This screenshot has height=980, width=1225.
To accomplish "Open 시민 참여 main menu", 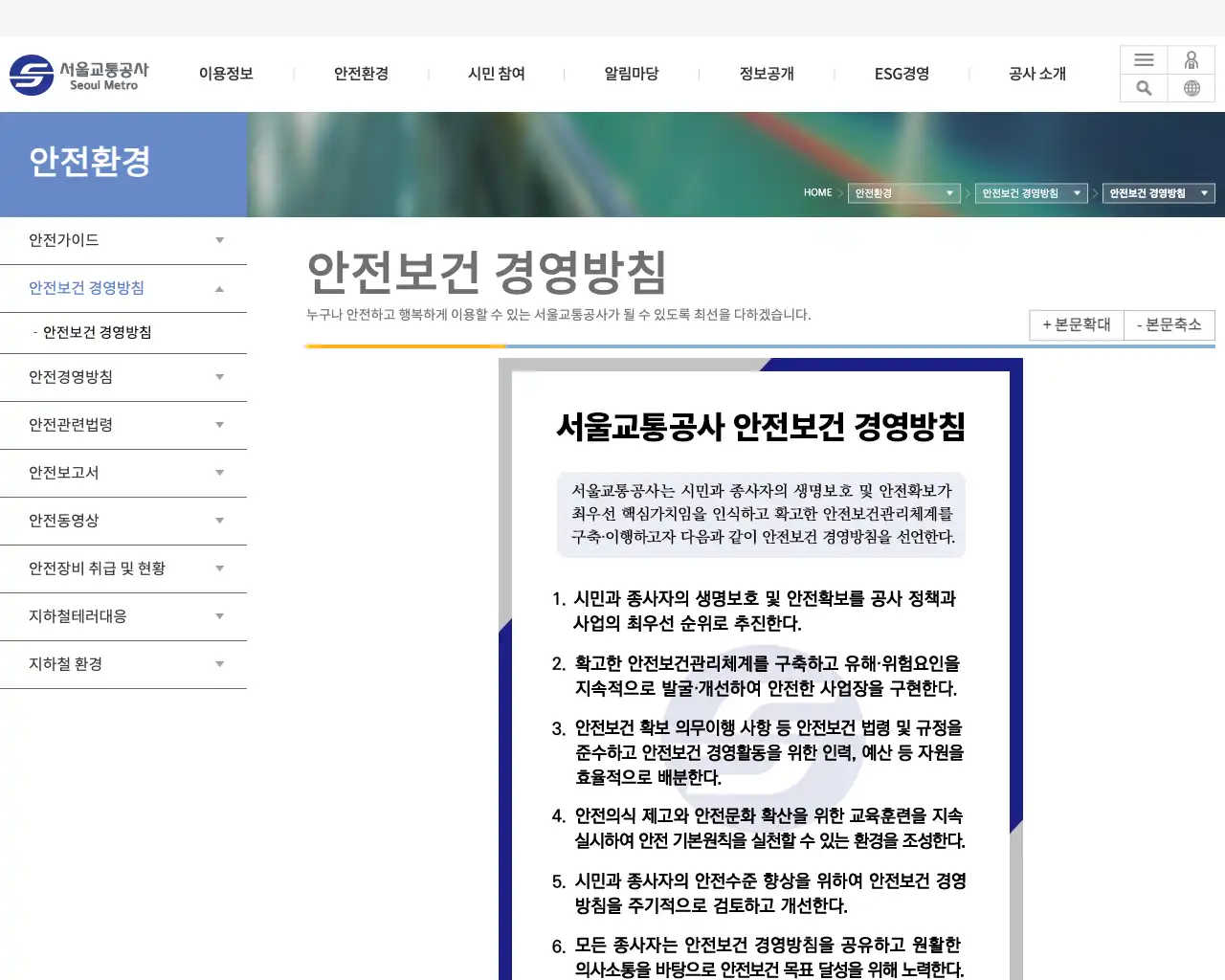I will 497,74.
